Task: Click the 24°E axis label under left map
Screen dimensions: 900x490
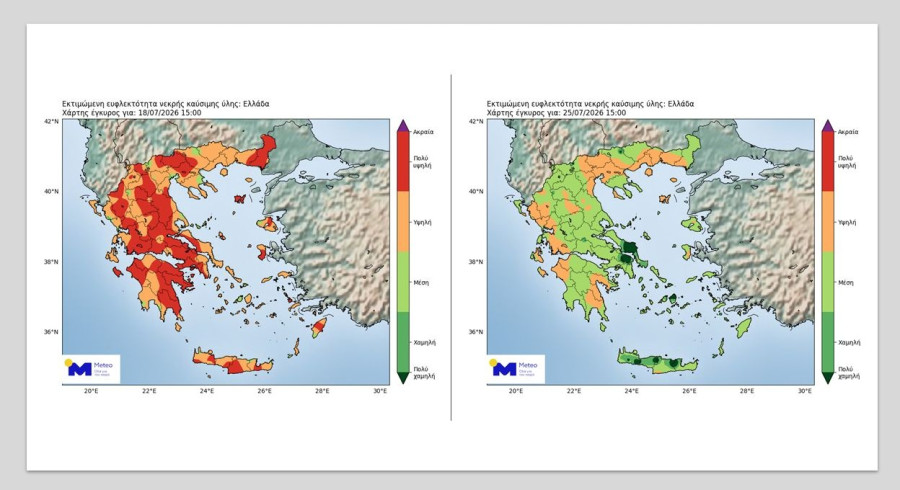Action: tap(207, 391)
